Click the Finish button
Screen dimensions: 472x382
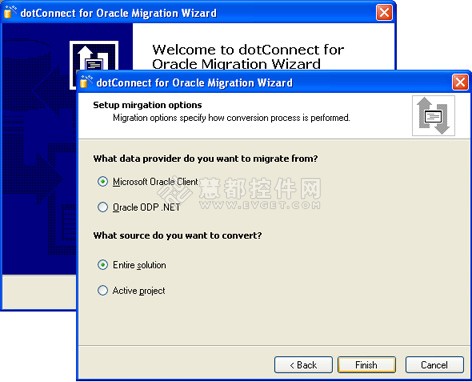tap(367, 365)
